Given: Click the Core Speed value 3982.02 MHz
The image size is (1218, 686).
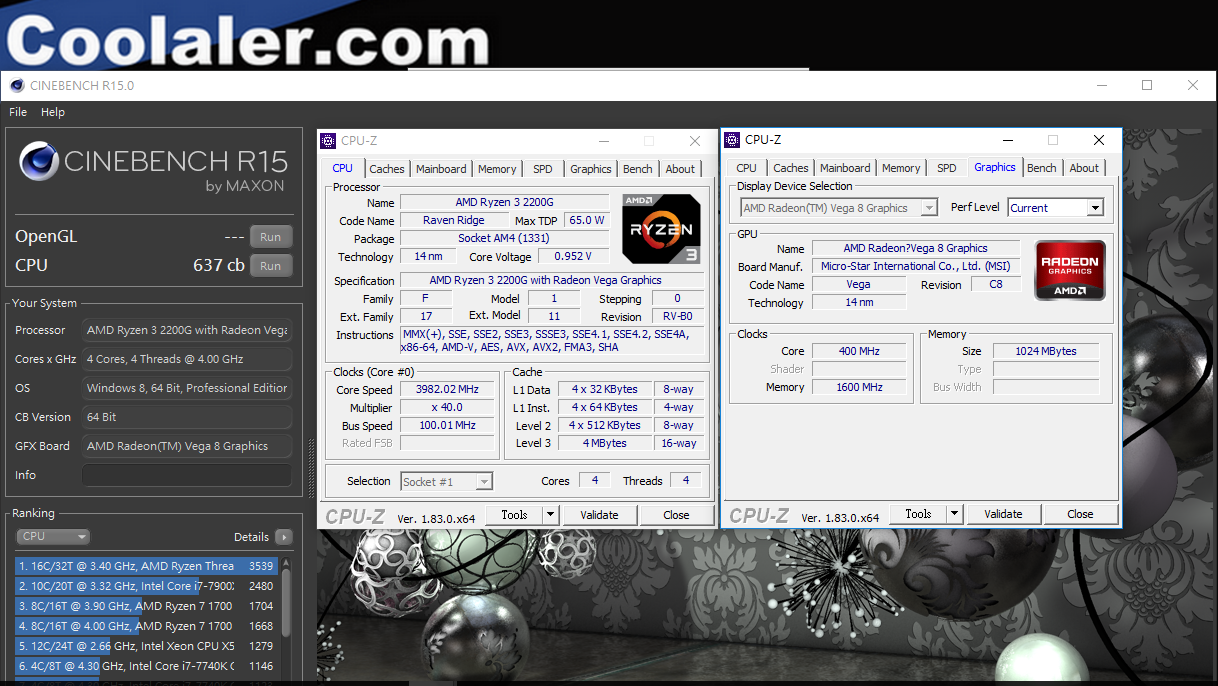Looking at the screenshot, I should tap(447, 390).
